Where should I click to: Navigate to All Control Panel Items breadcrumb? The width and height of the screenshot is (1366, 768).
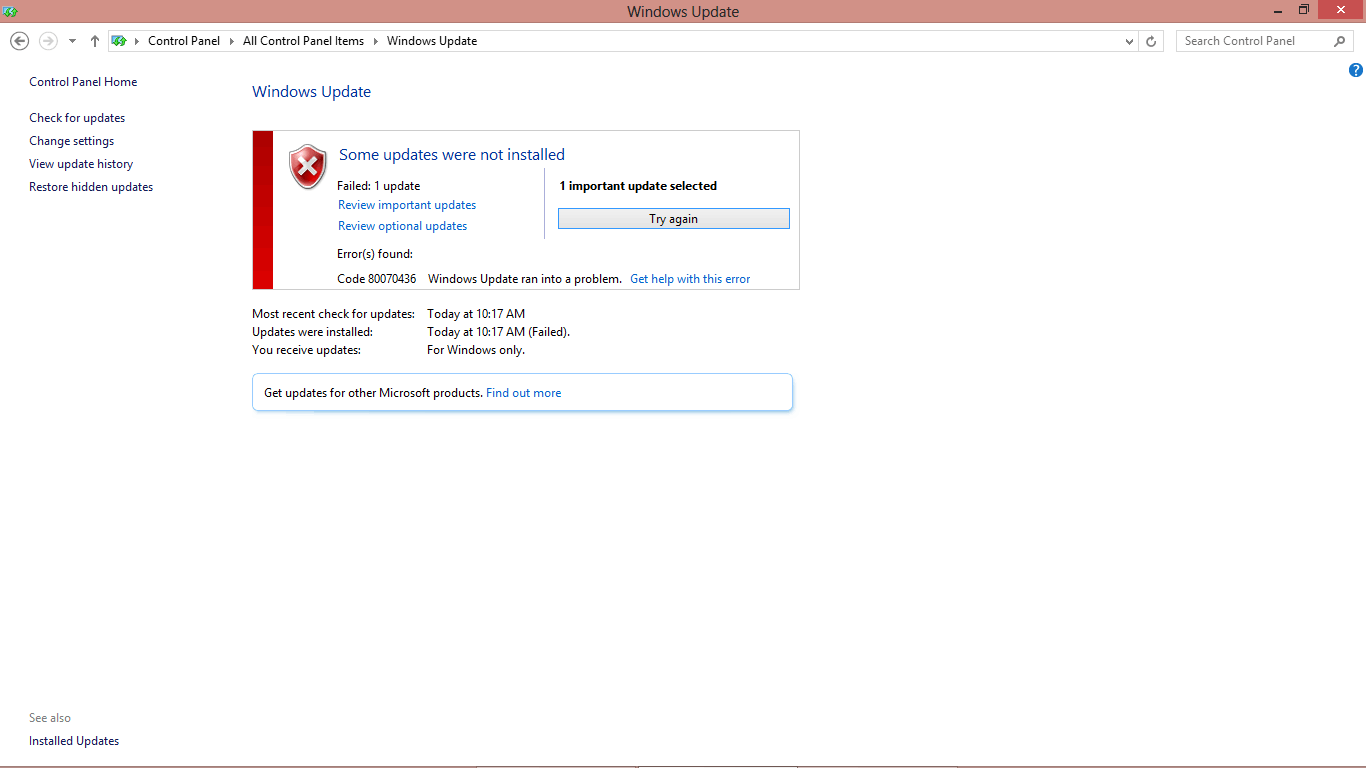pos(303,41)
